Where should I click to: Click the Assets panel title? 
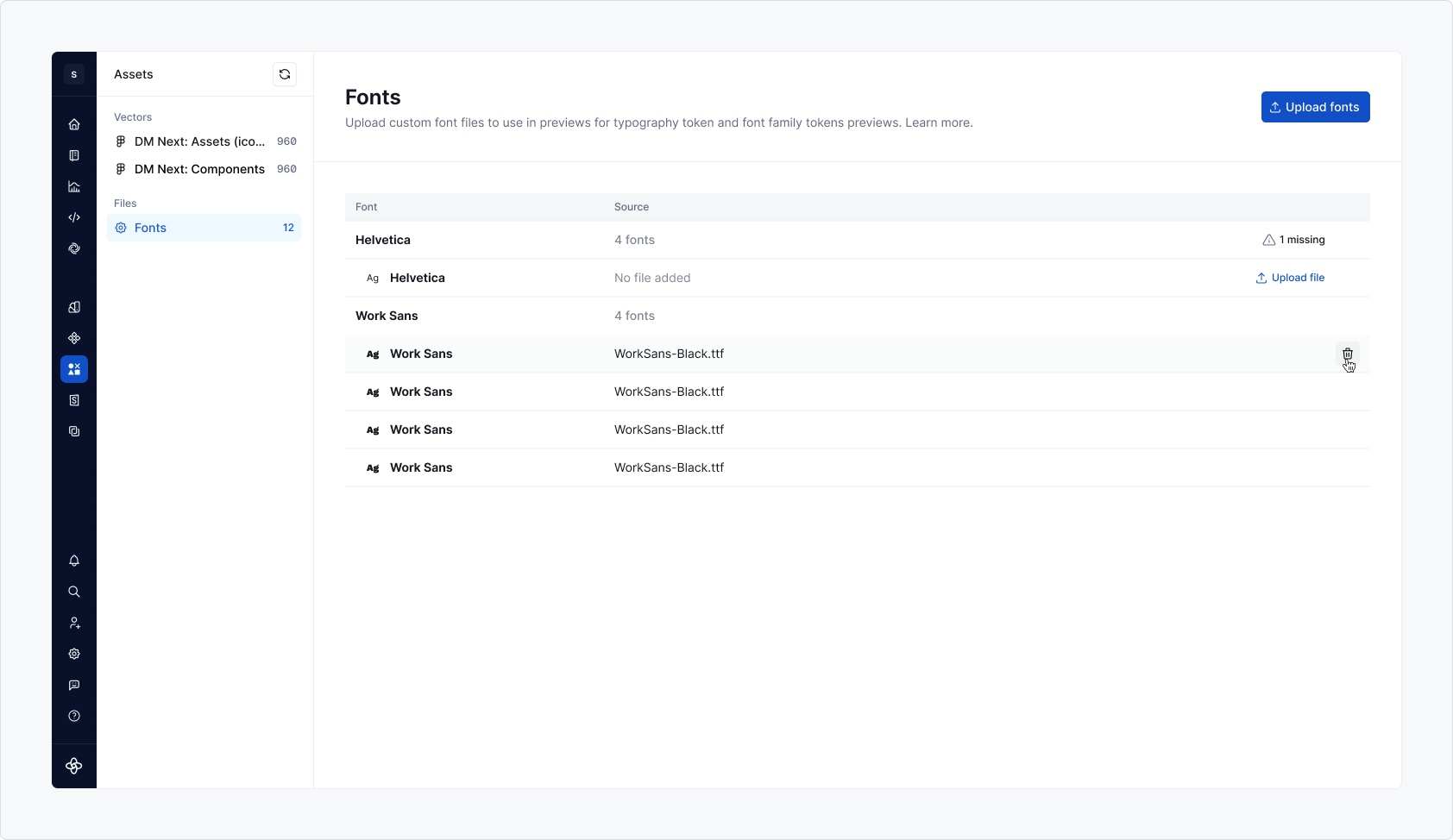click(134, 74)
